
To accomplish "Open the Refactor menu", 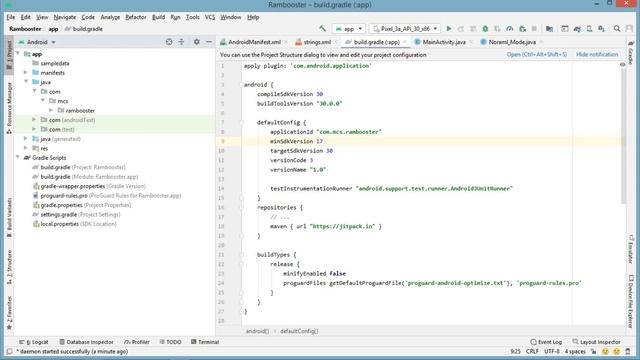I will click(x=136, y=17).
